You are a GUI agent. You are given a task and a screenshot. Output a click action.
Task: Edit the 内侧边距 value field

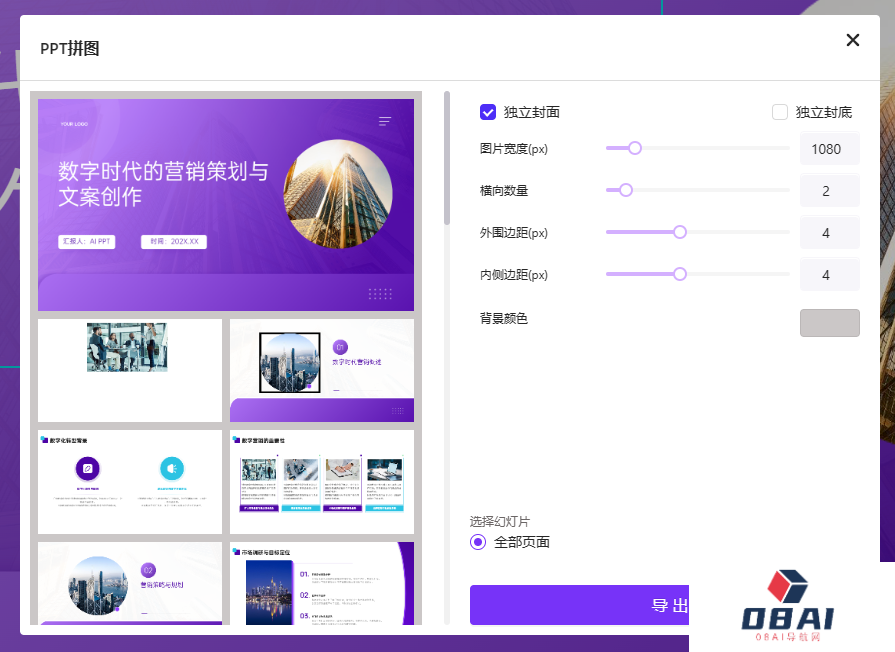click(829, 273)
